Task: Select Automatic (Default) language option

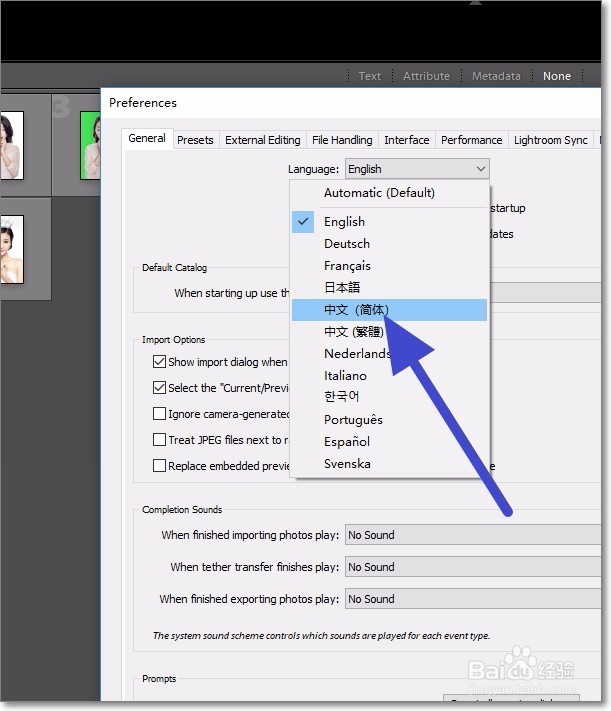Action: click(x=389, y=193)
